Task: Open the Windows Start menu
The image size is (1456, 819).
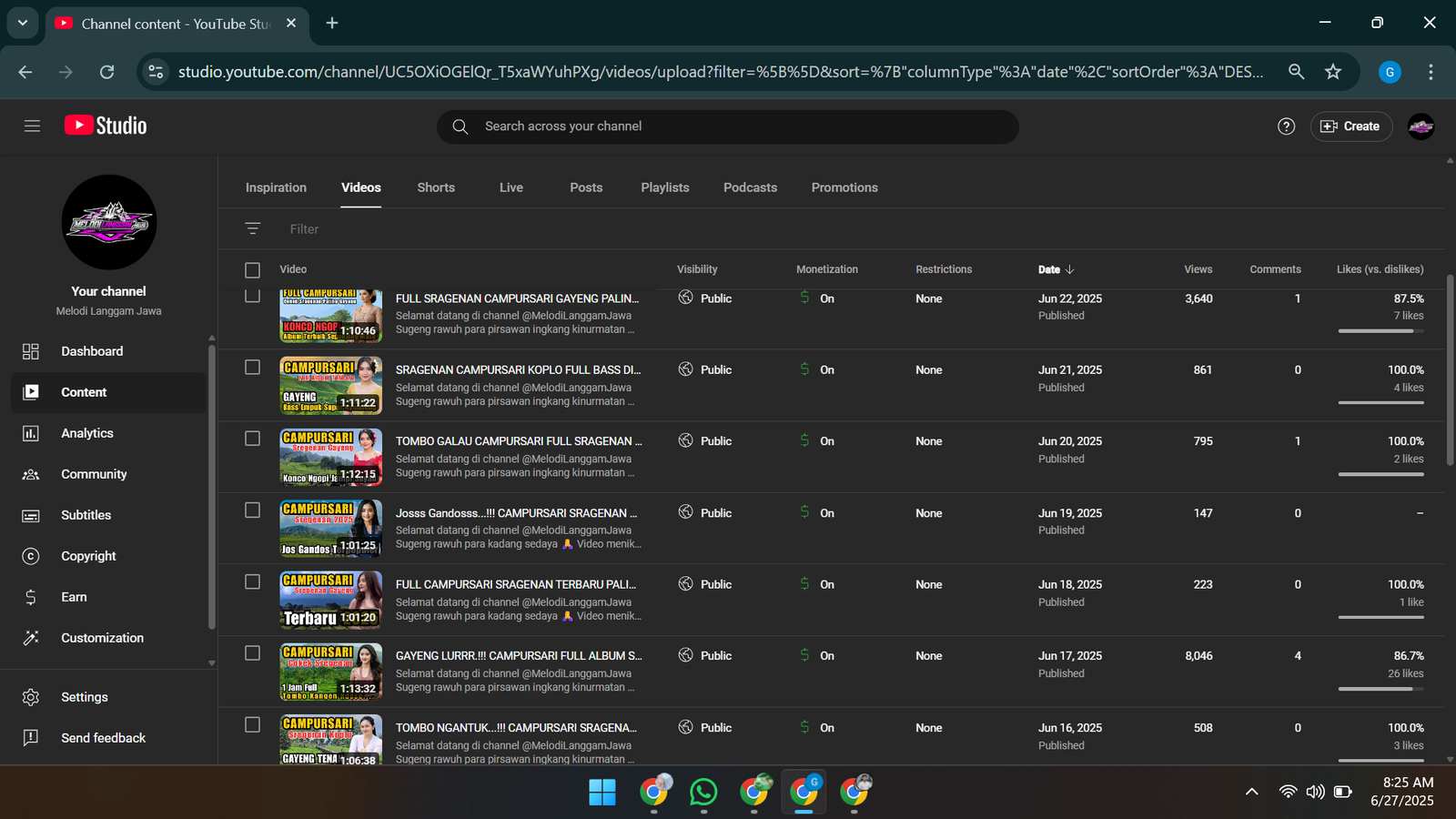Action: [602, 793]
